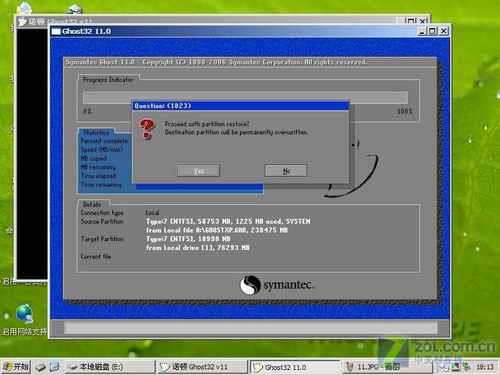Click the red question mark dialog icon

[147, 129]
